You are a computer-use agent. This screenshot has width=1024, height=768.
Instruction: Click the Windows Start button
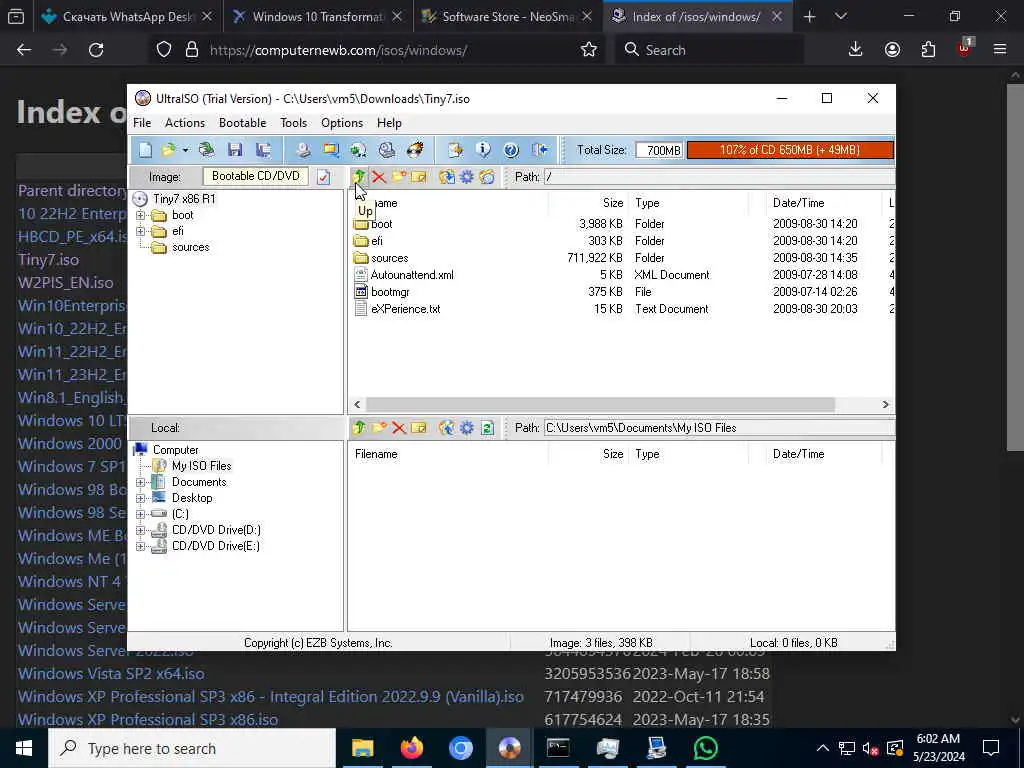(24, 748)
